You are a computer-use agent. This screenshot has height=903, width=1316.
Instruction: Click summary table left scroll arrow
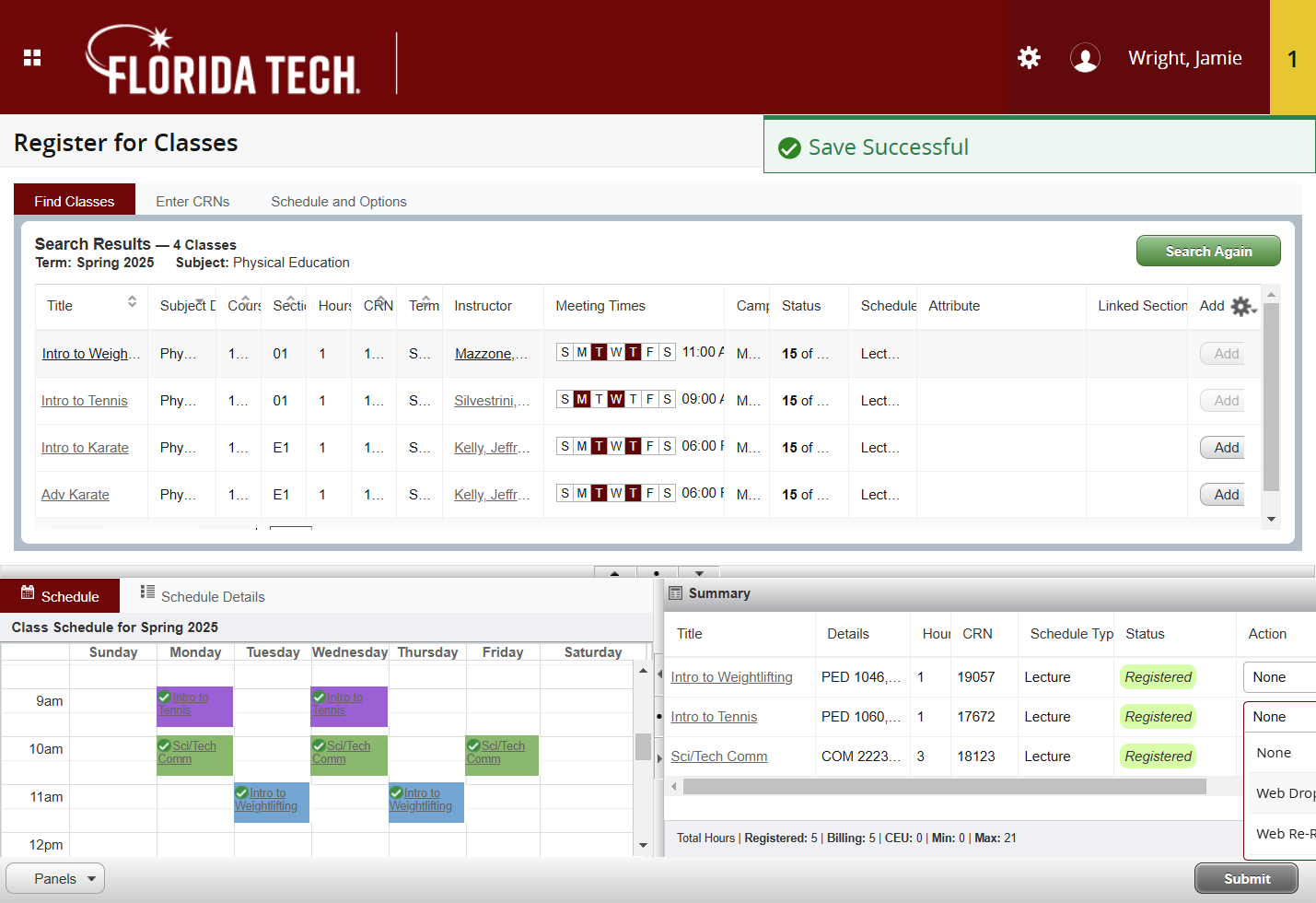pyautogui.click(x=674, y=786)
